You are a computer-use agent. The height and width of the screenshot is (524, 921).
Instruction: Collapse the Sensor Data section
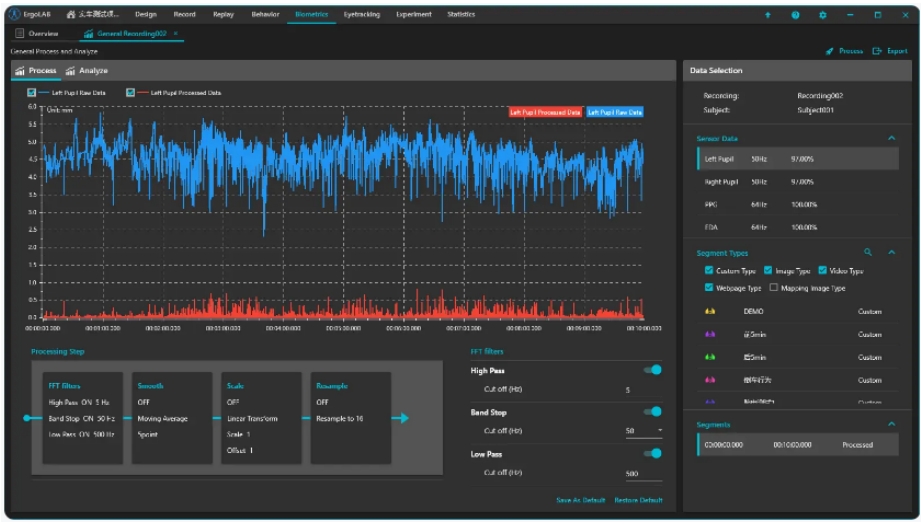891,138
